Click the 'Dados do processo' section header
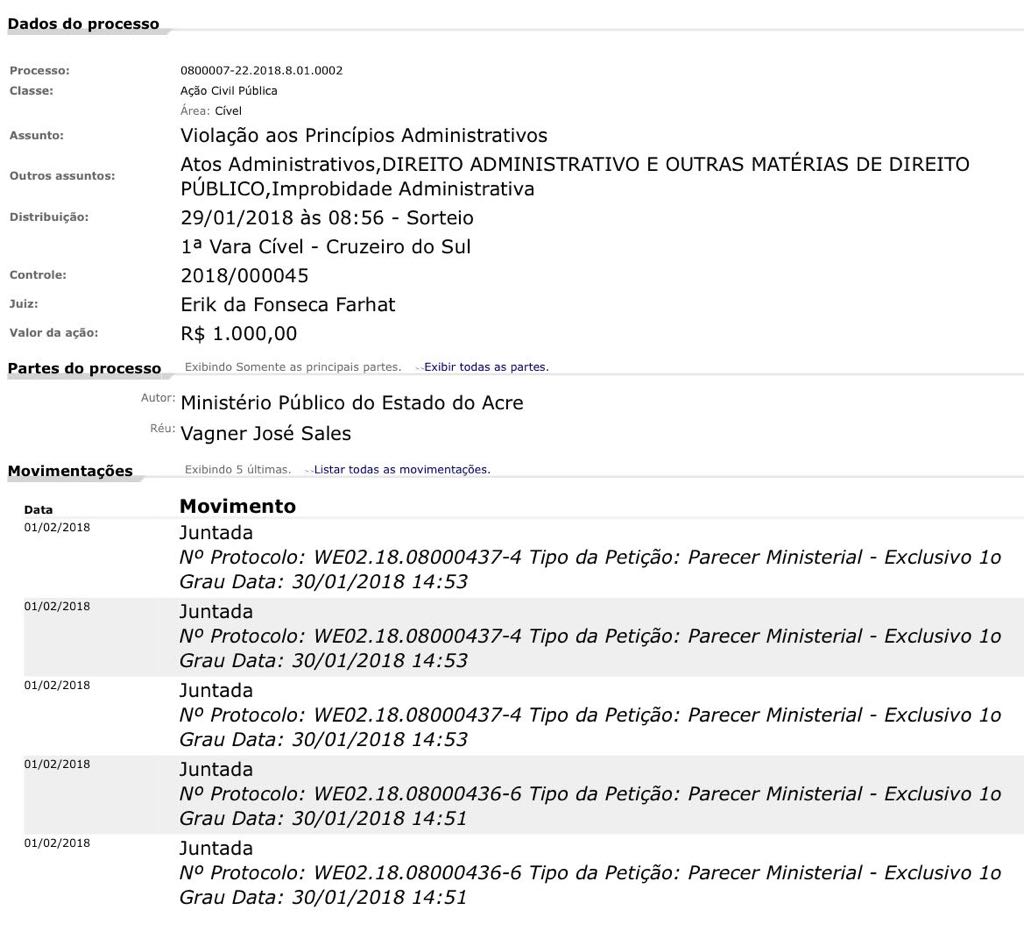Viewport: 1024px width, 925px height. 83,24
